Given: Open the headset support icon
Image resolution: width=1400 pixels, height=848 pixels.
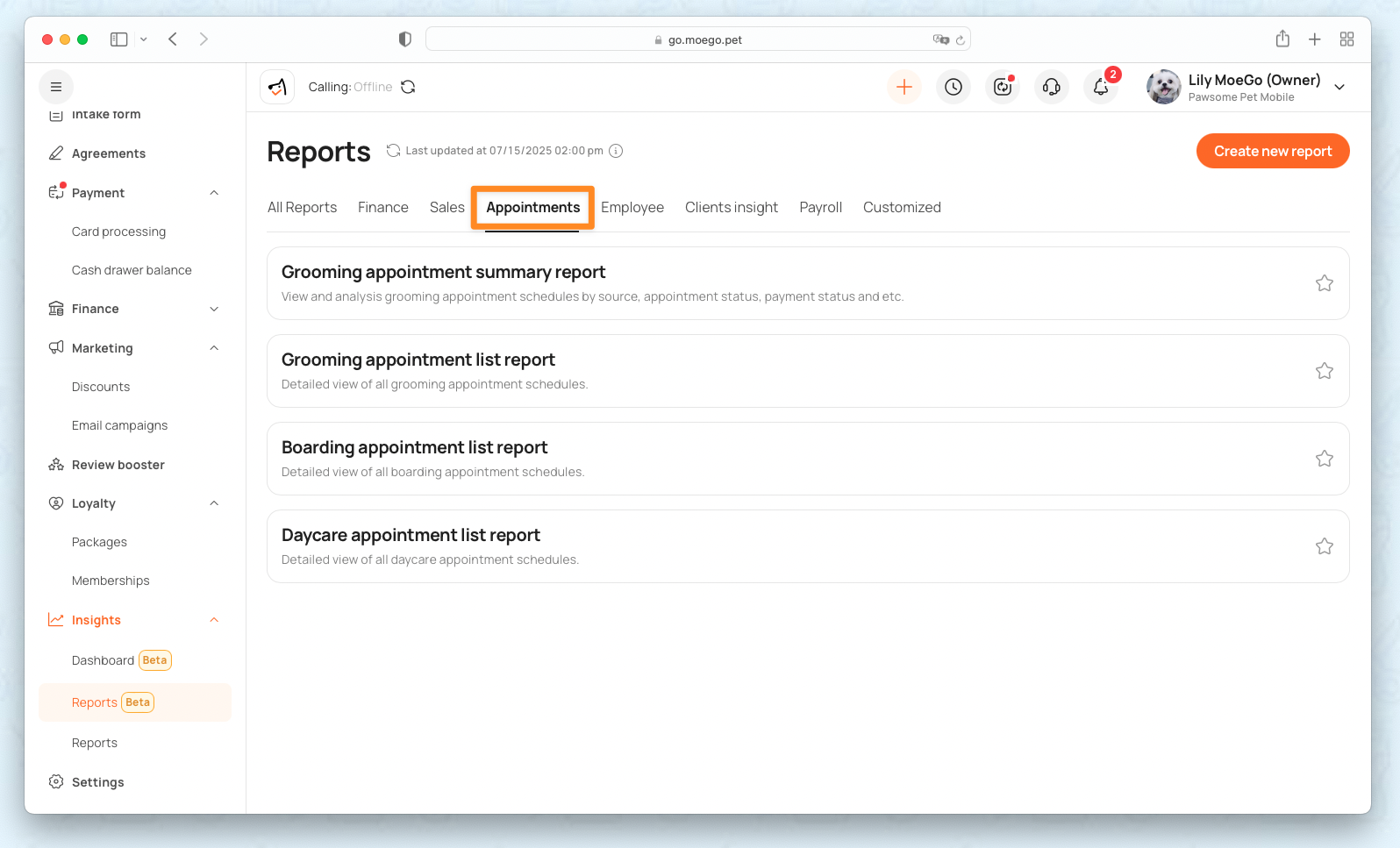Looking at the screenshot, I should pyautogui.click(x=1052, y=87).
